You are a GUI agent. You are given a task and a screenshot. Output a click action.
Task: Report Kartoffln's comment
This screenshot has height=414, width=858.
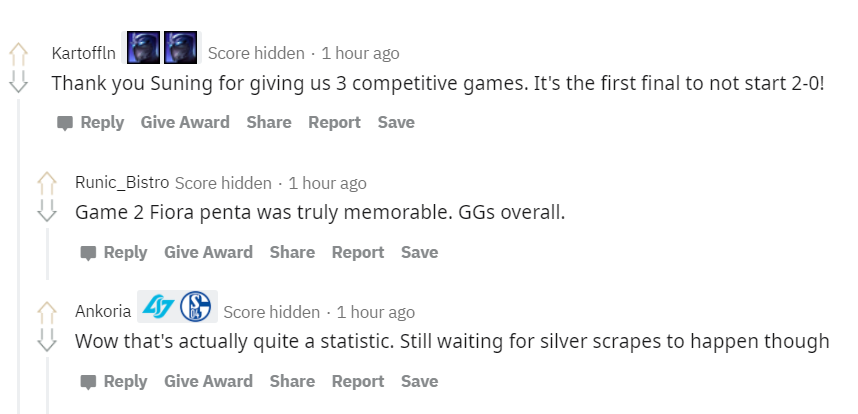(334, 123)
